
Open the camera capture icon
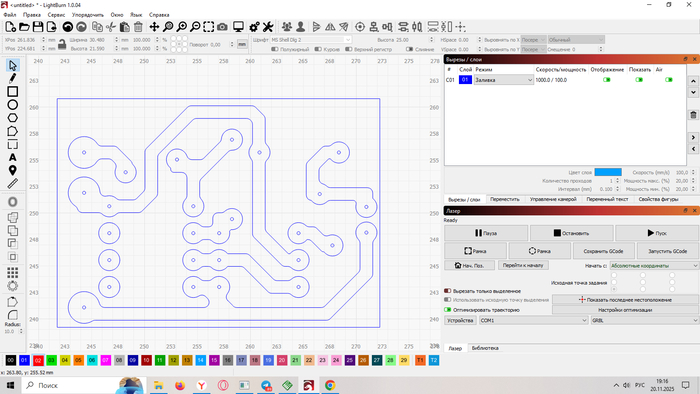pos(222,27)
